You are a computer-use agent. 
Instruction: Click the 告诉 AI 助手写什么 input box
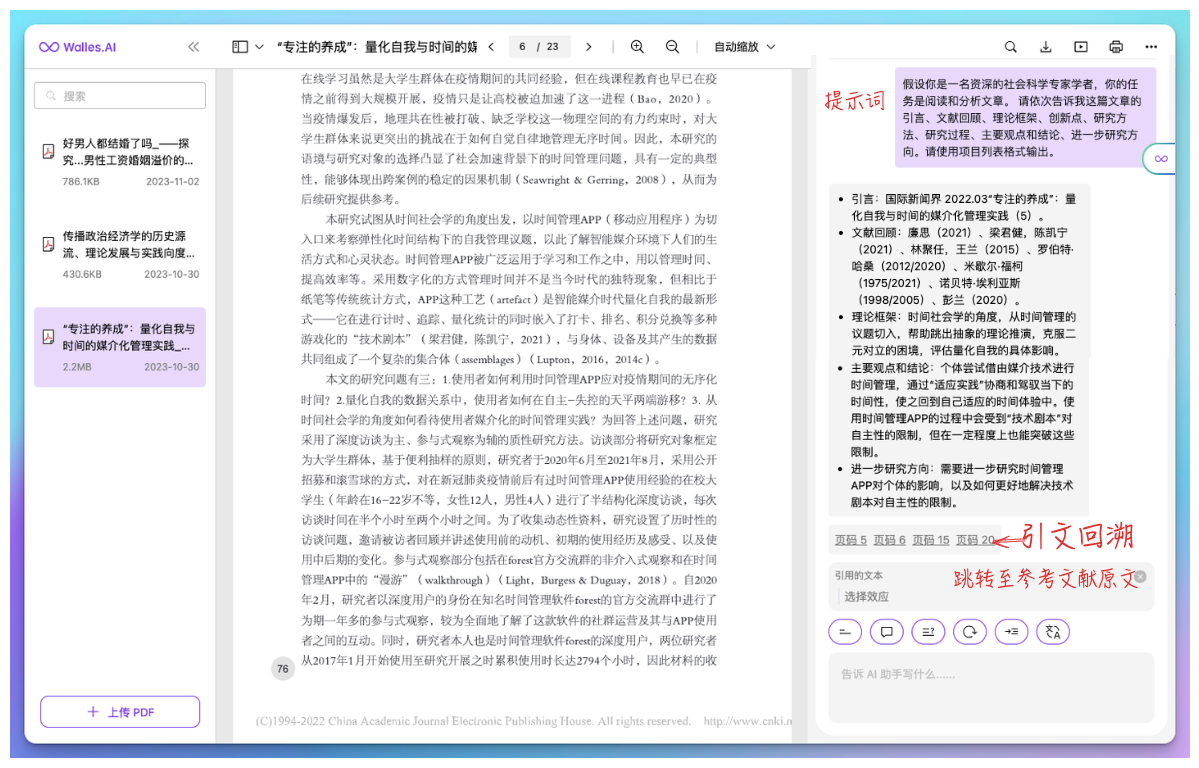tap(991, 687)
